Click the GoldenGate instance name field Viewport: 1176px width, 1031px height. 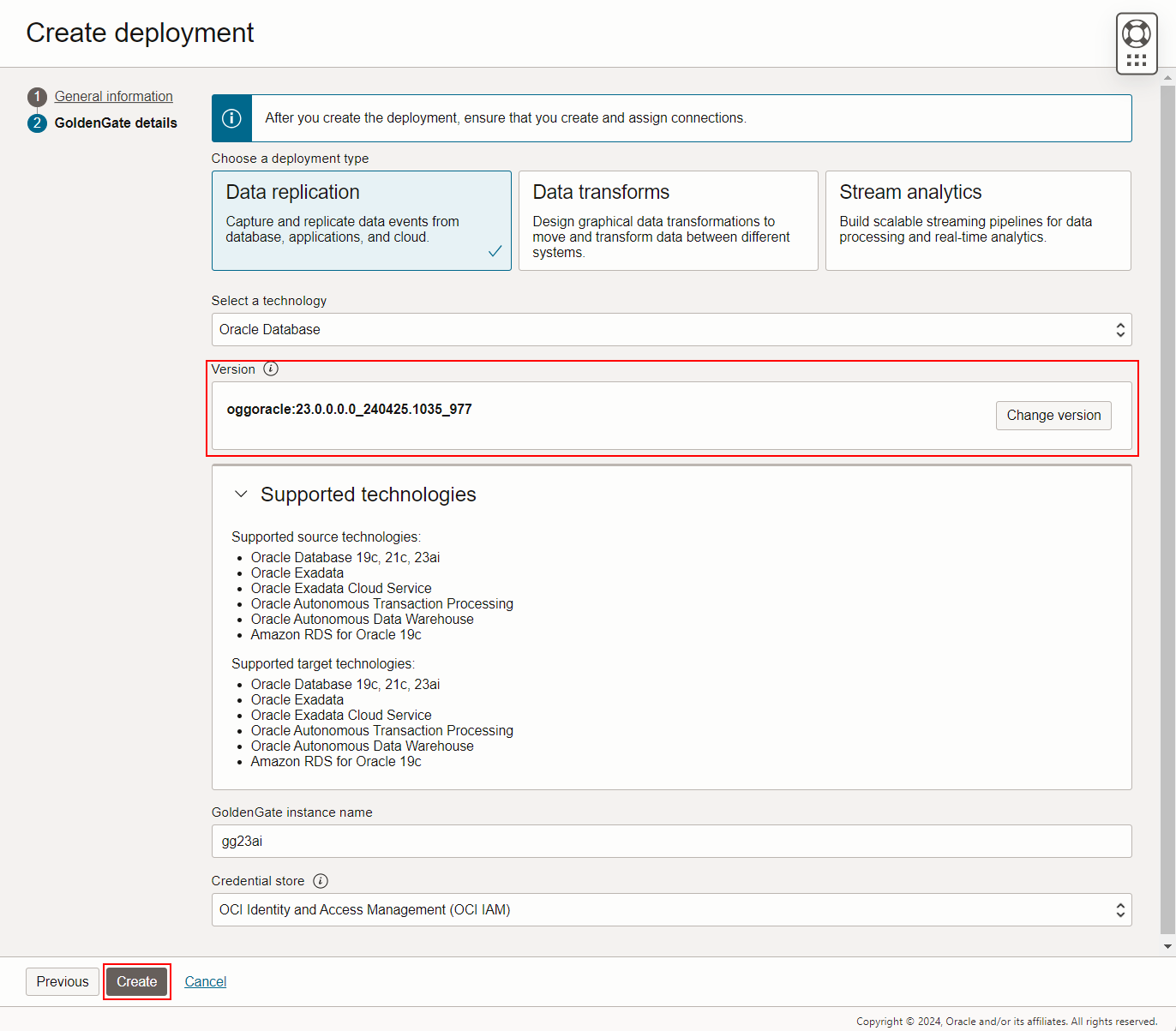672,841
